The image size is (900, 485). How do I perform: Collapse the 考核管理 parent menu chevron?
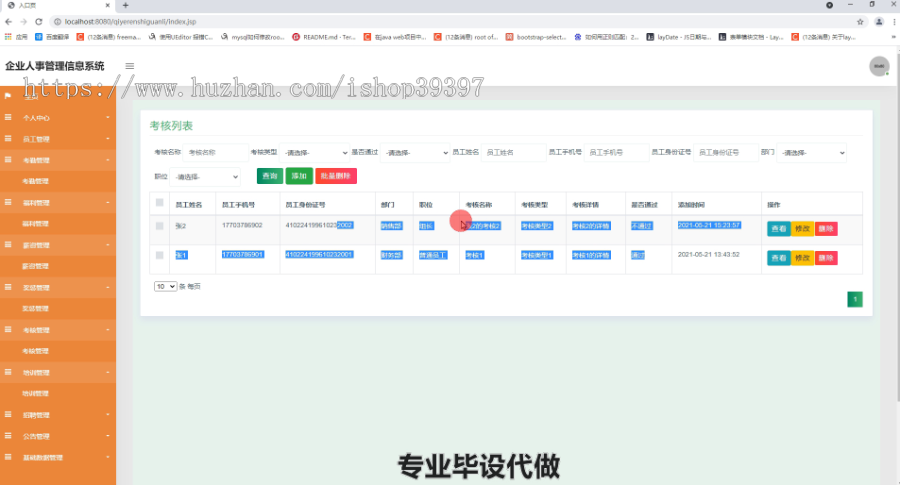[x=107, y=330]
